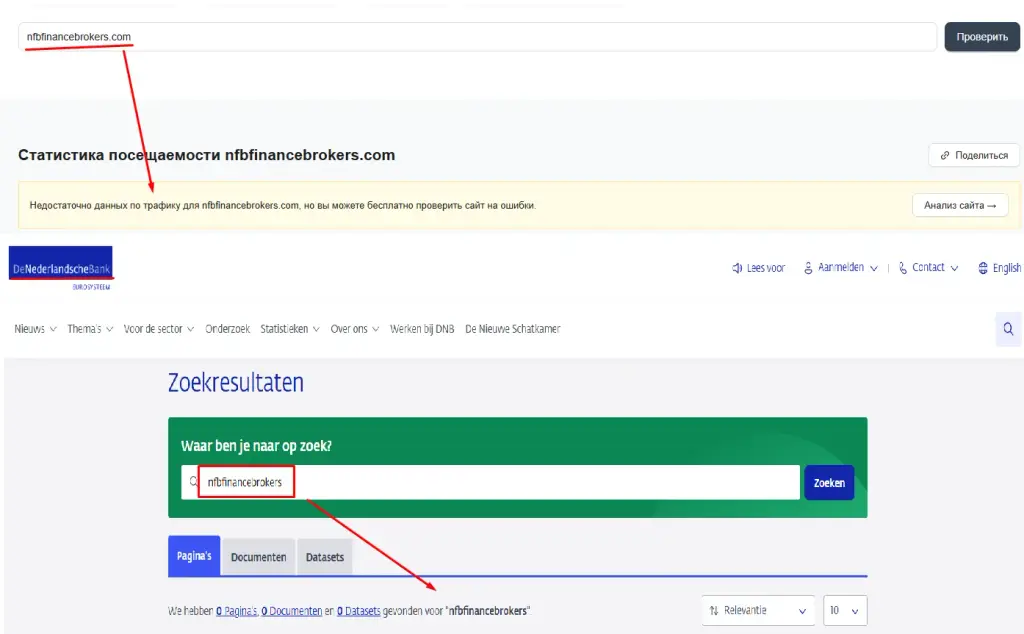Click the sort arrows icon beside Relevantie
This screenshot has height=634, width=1024.
tap(714, 610)
